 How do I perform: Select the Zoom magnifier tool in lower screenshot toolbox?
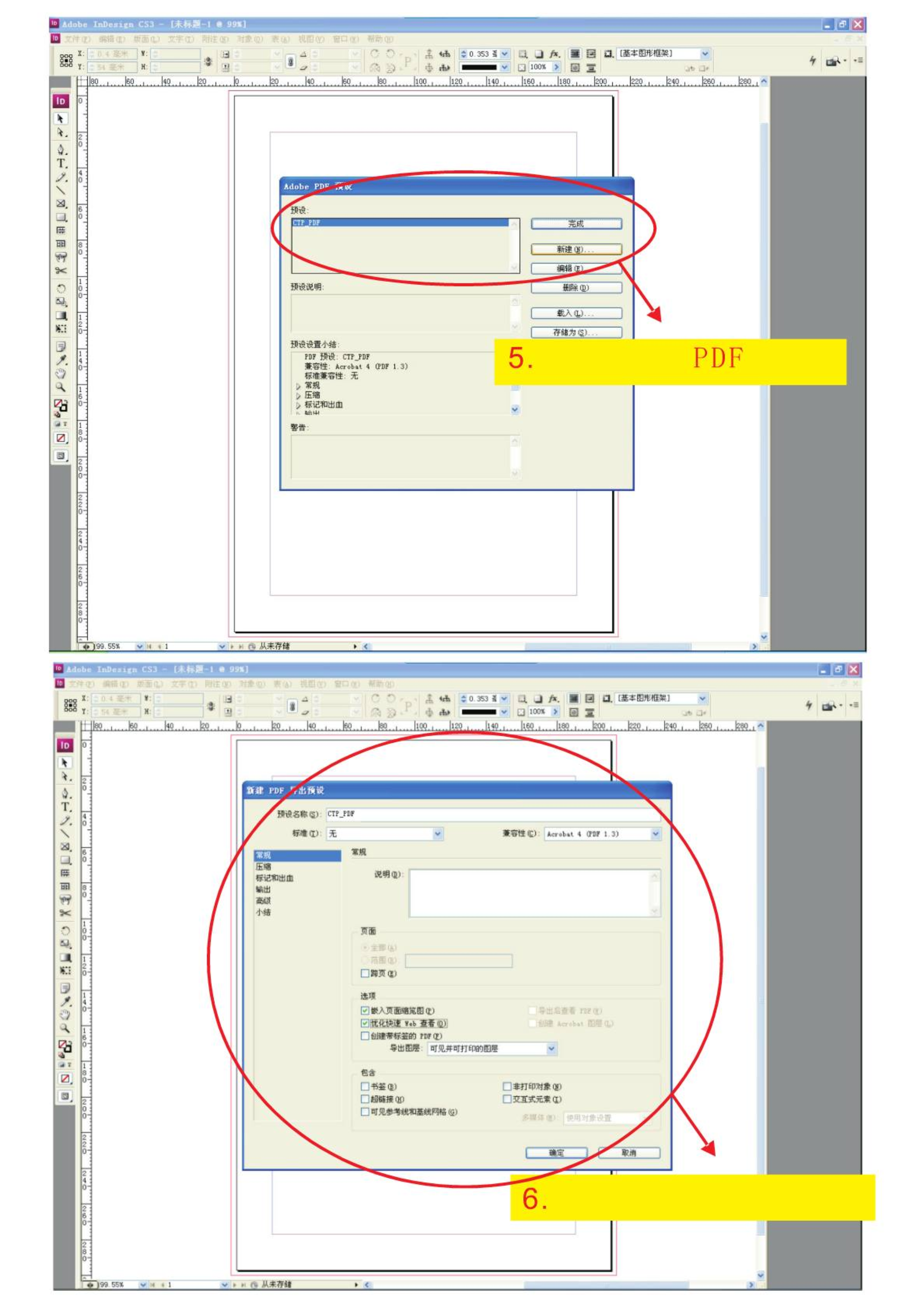pyautogui.click(x=64, y=1029)
